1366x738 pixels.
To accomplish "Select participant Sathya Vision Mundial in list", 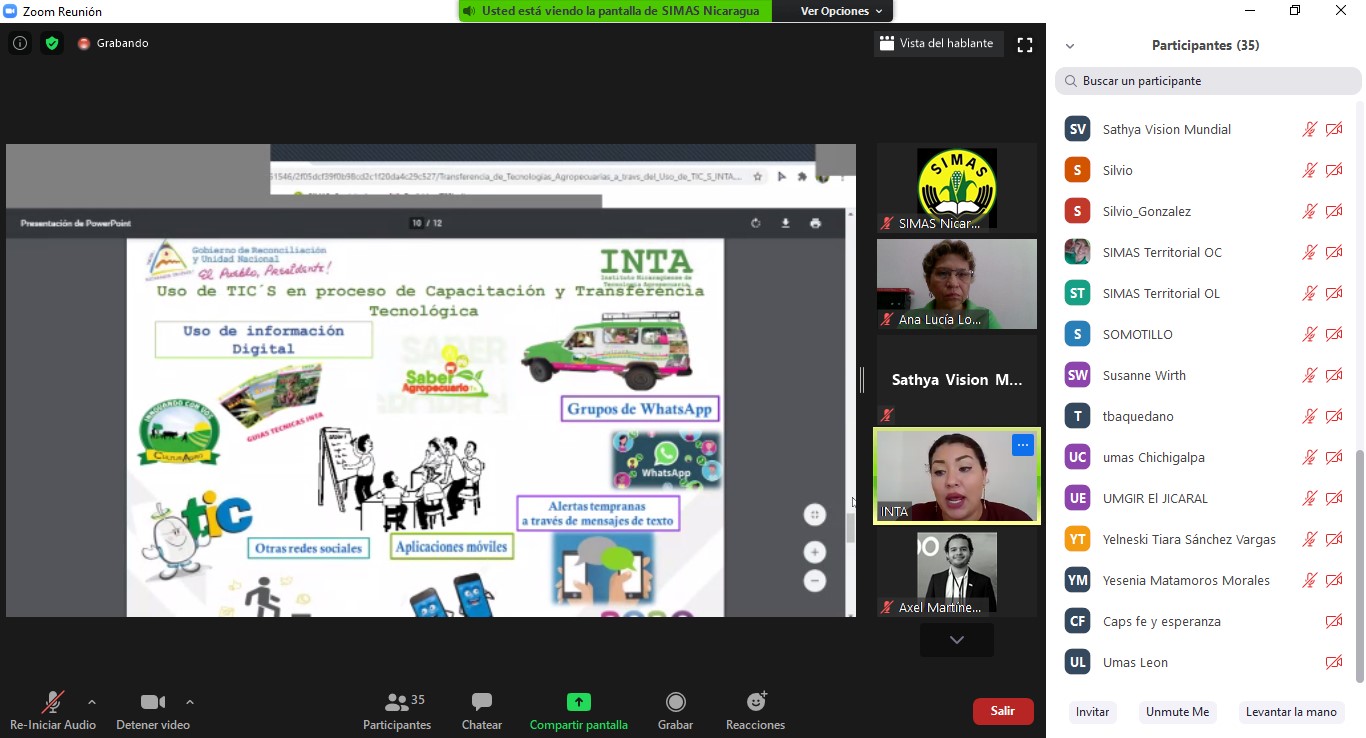I will coord(1205,129).
